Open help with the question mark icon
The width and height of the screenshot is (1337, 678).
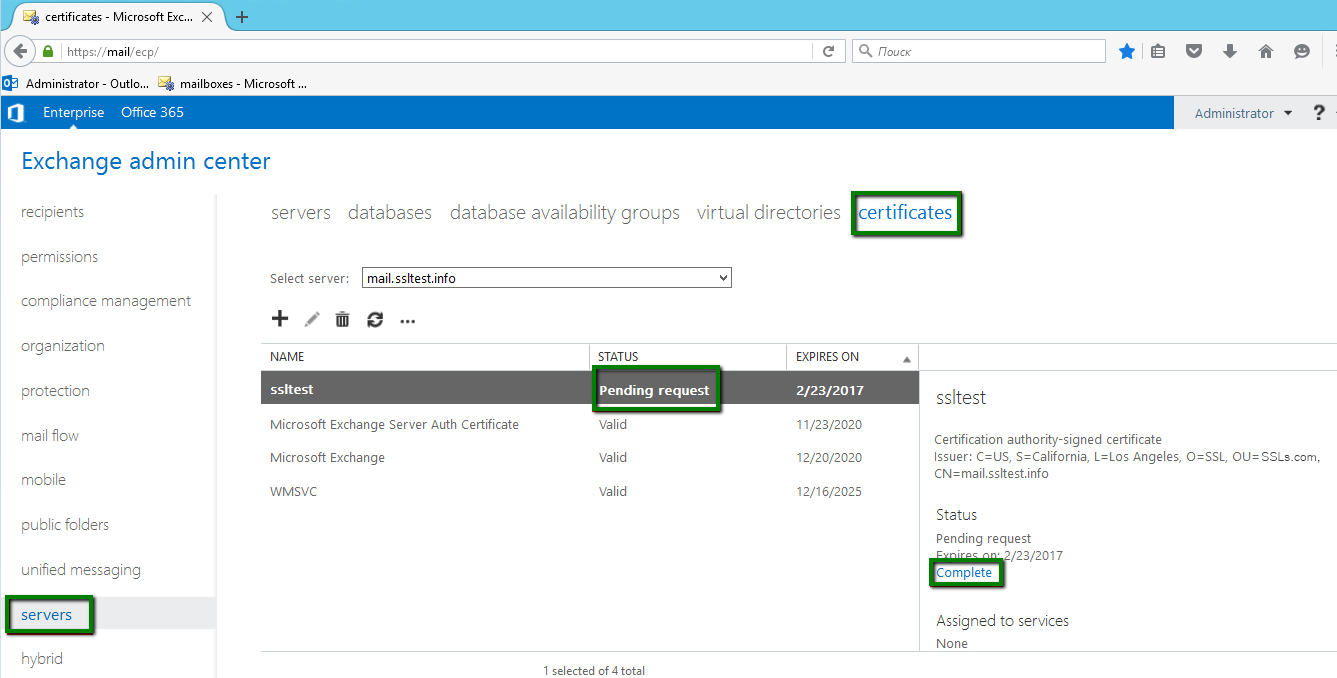[1319, 113]
